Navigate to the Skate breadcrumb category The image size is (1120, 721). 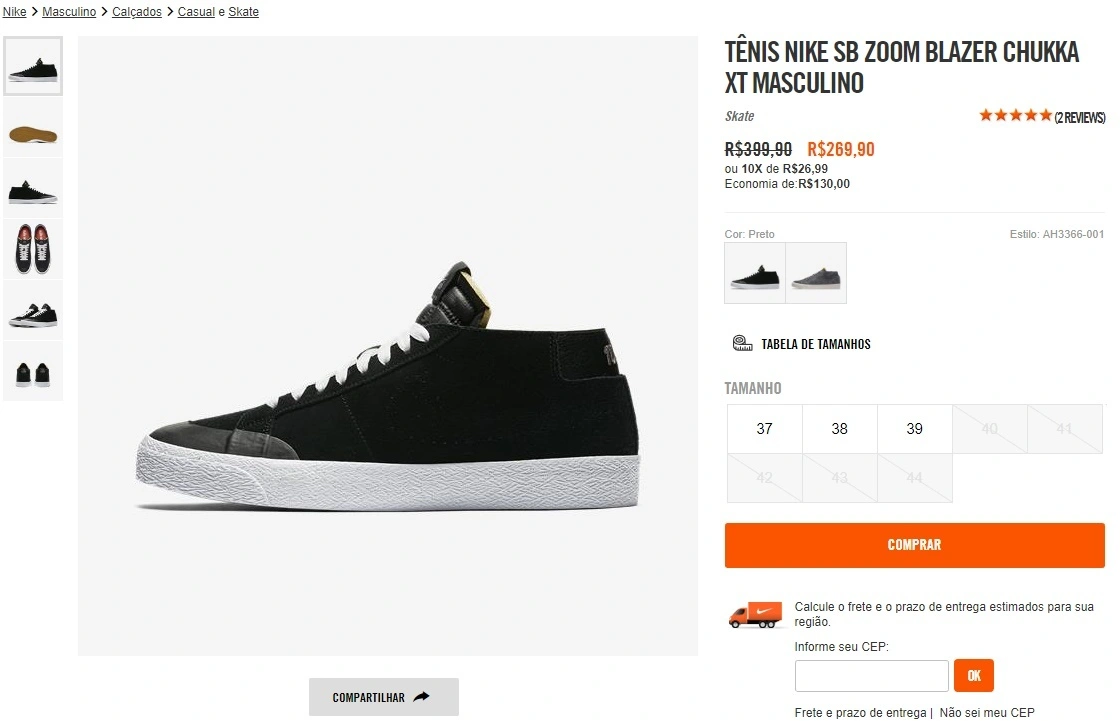(x=243, y=11)
